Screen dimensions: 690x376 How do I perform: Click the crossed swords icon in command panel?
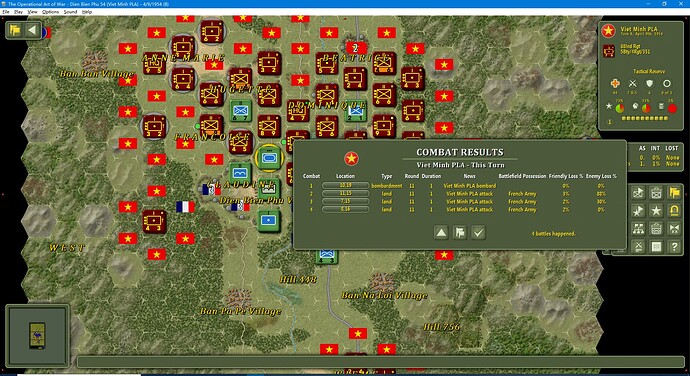tap(638, 247)
